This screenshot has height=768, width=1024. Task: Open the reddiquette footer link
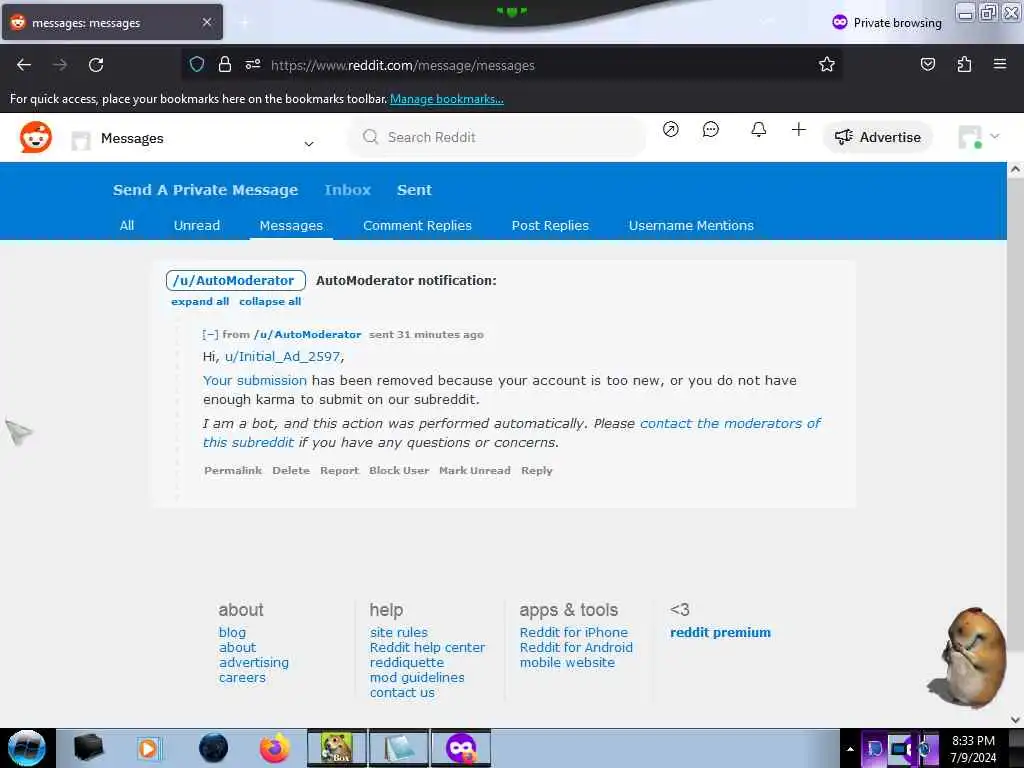pyautogui.click(x=407, y=662)
